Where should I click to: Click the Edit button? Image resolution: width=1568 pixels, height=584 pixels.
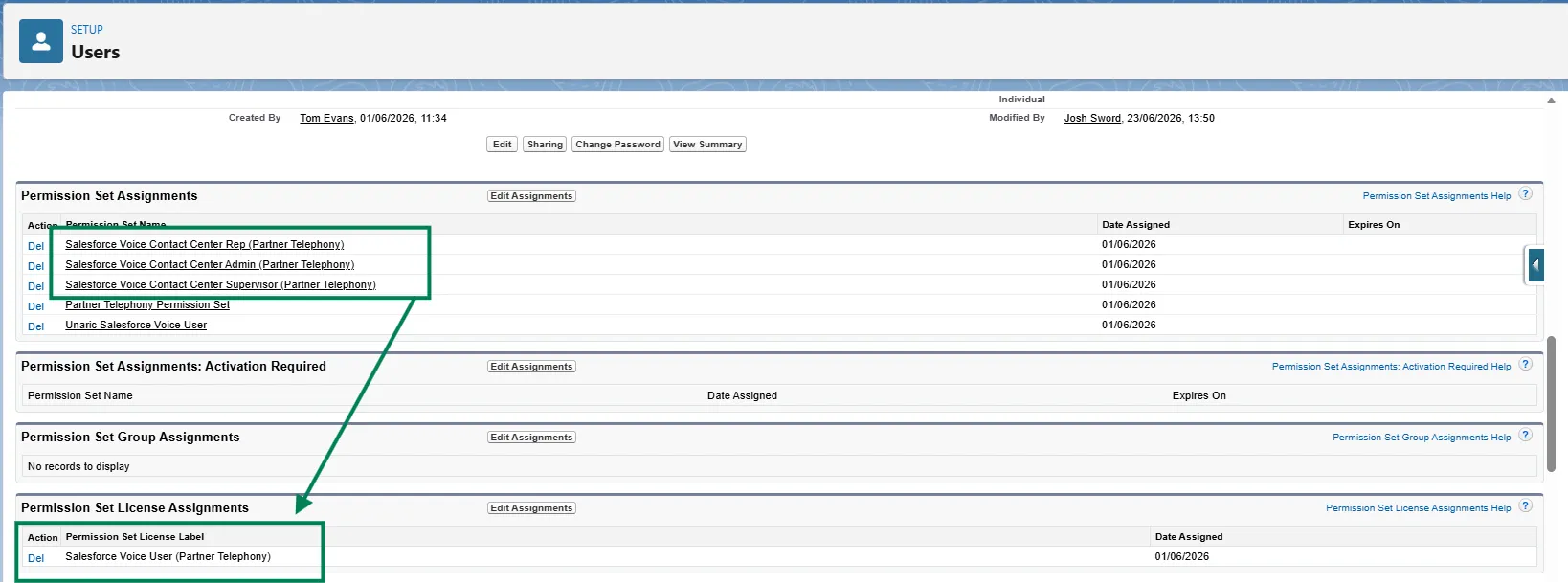click(503, 145)
